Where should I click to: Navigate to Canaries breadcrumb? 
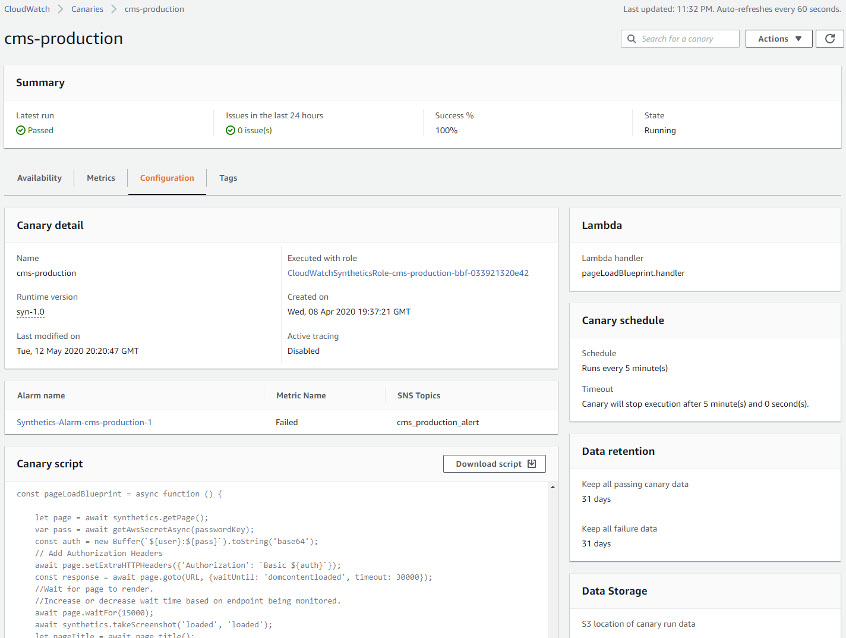pyautogui.click(x=87, y=9)
